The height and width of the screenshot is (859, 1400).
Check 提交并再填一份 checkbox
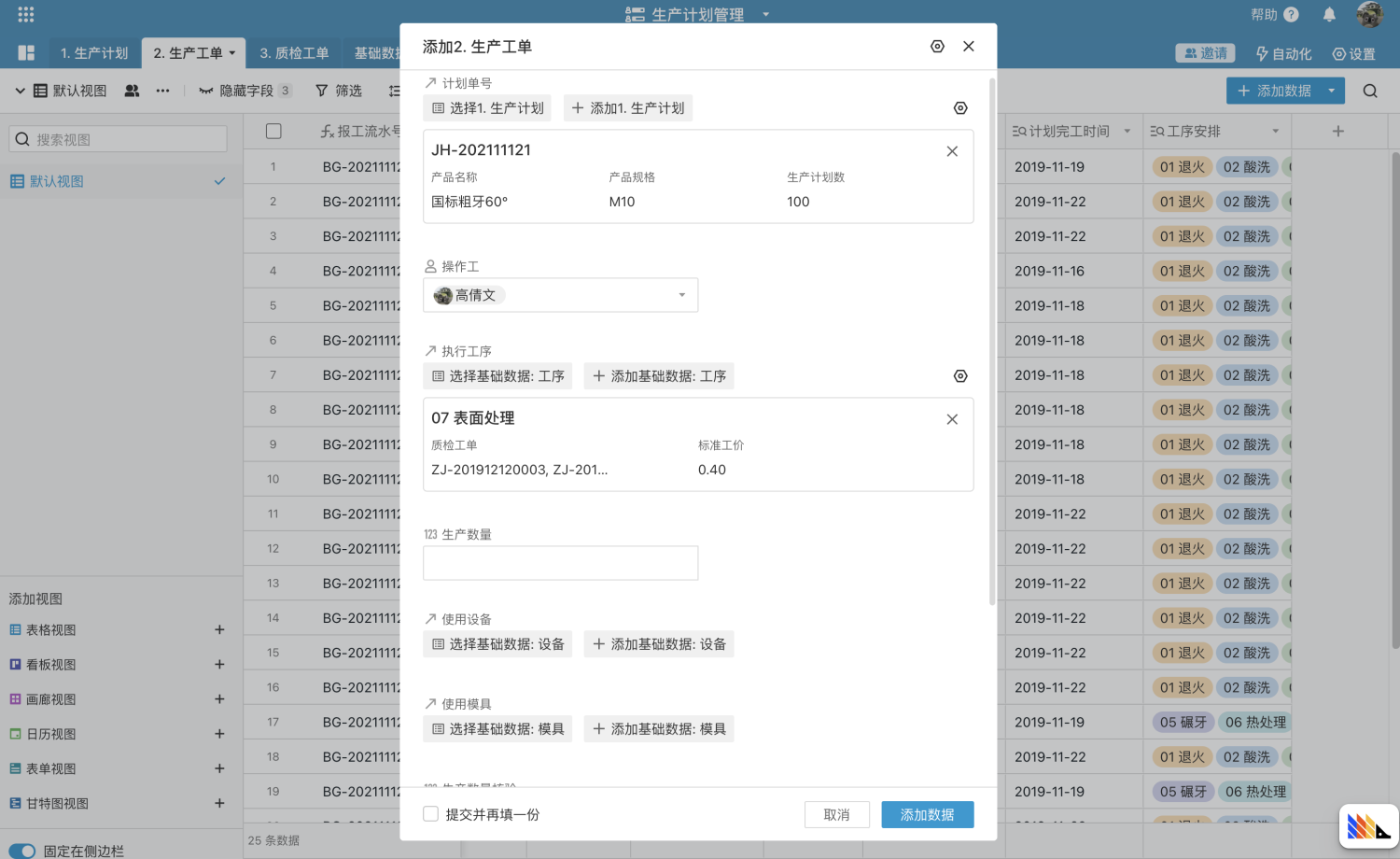430,814
